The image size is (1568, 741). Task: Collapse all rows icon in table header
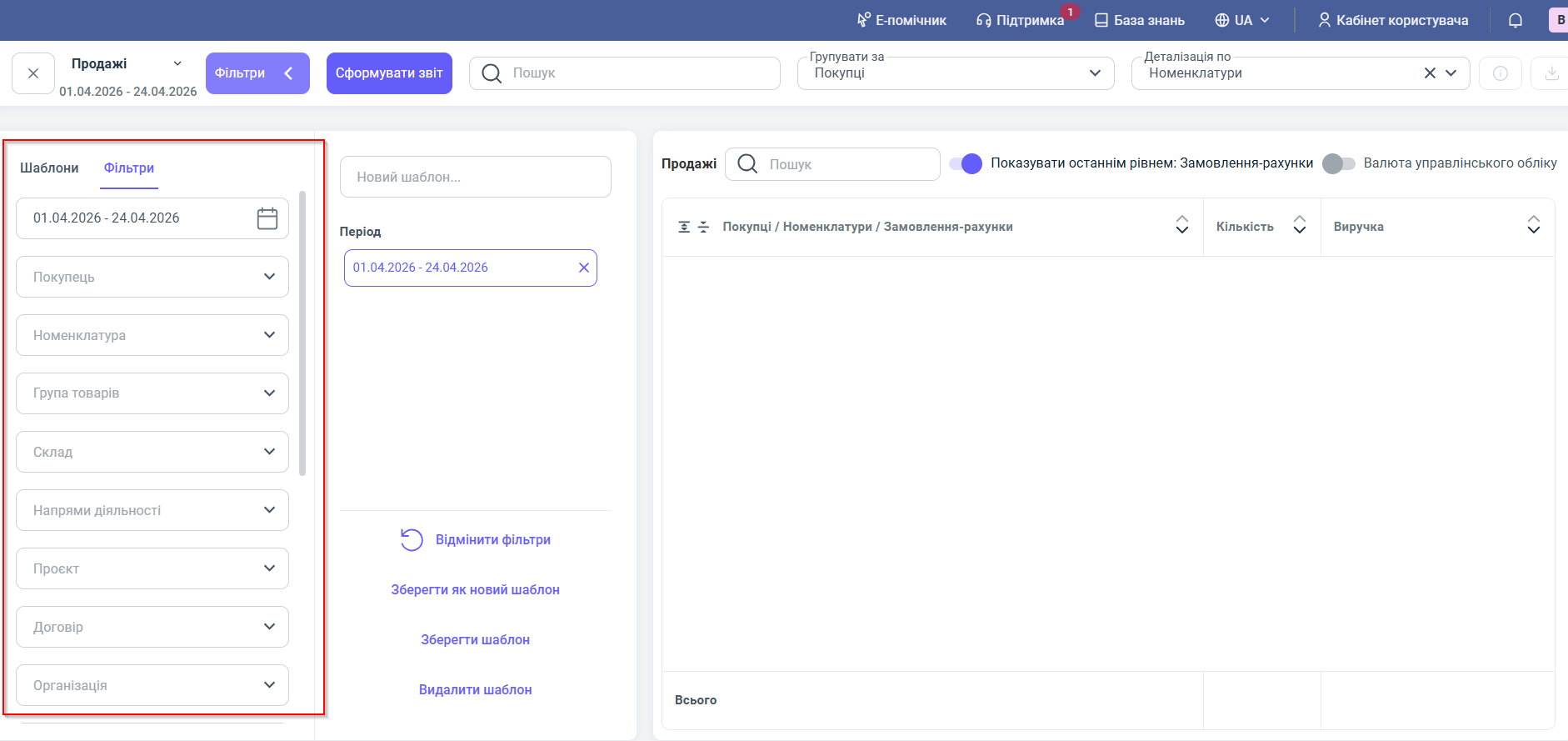click(703, 227)
